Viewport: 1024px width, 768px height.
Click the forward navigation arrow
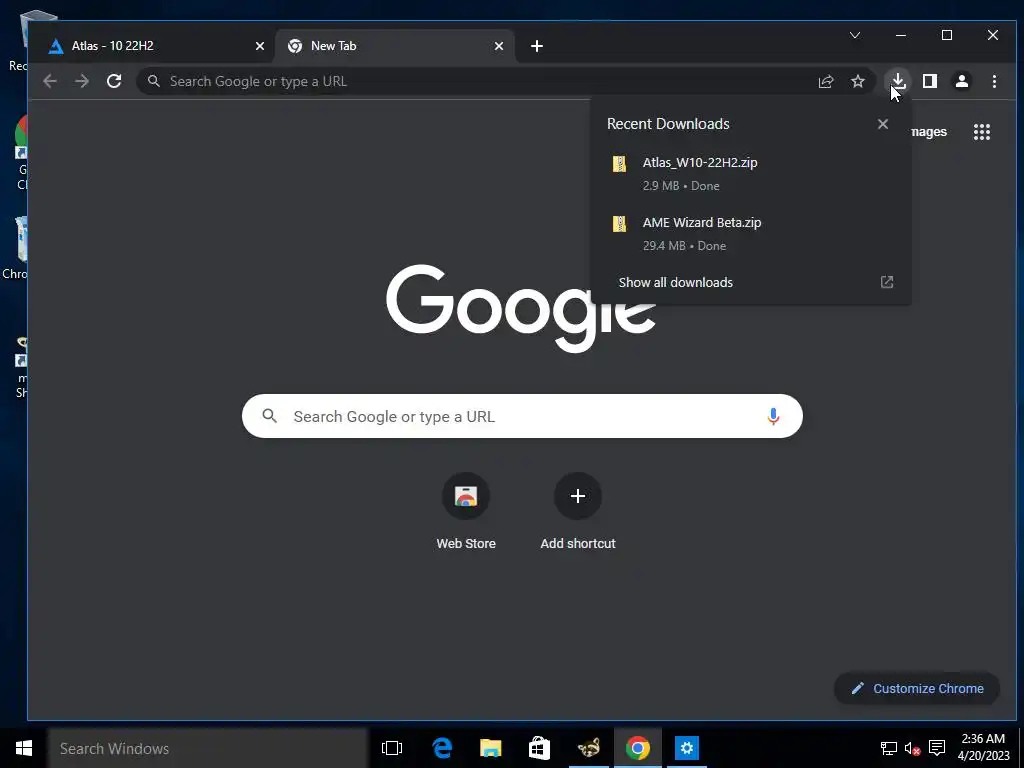click(82, 81)
